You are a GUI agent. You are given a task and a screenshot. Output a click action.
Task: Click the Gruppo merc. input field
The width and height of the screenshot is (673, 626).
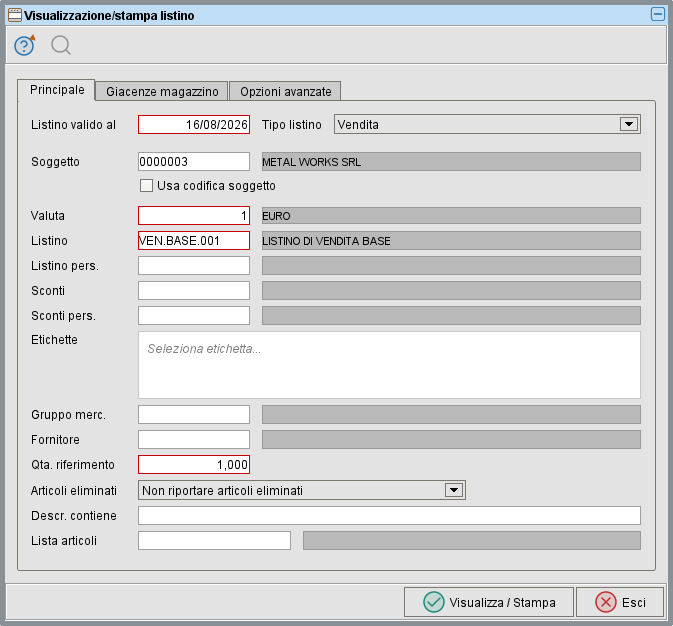point(194,415)
